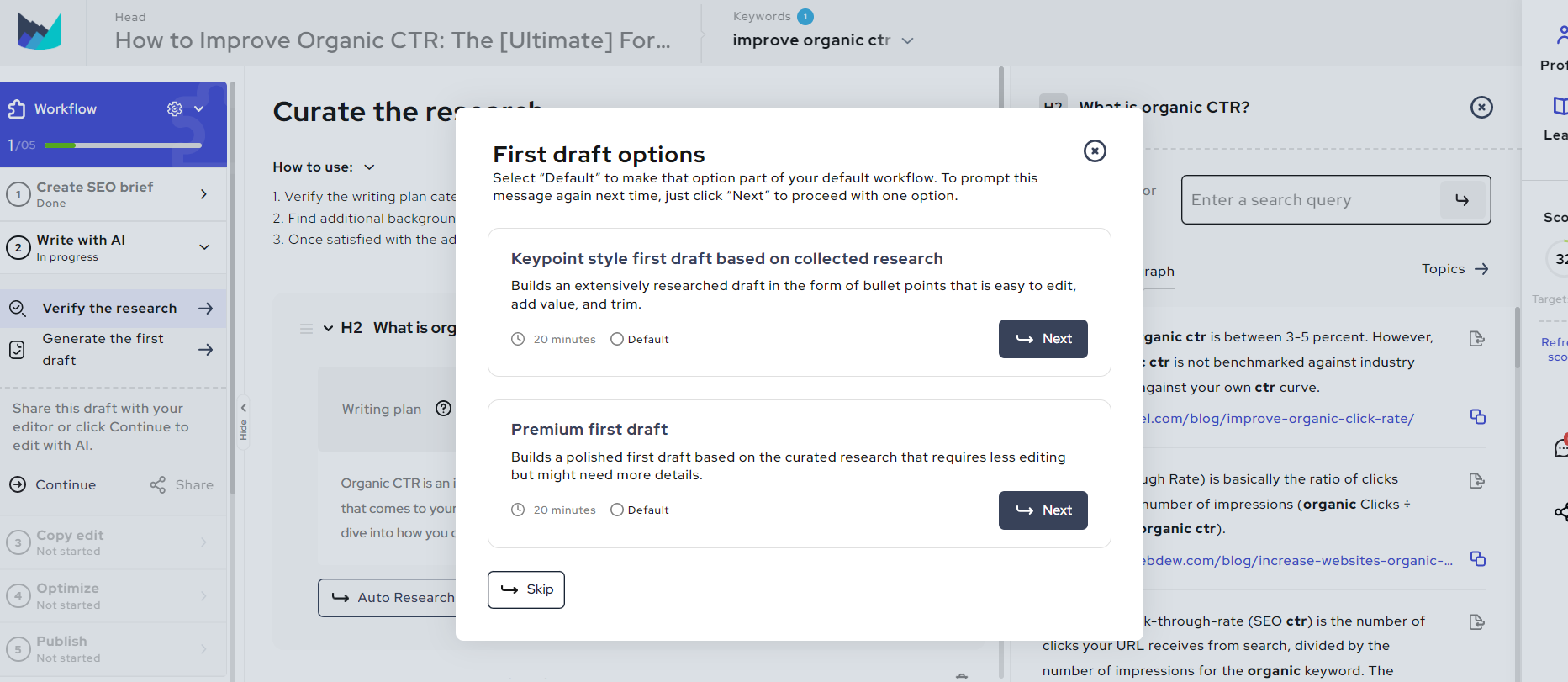Add the first research snippet to draft

click(1476, 339)
